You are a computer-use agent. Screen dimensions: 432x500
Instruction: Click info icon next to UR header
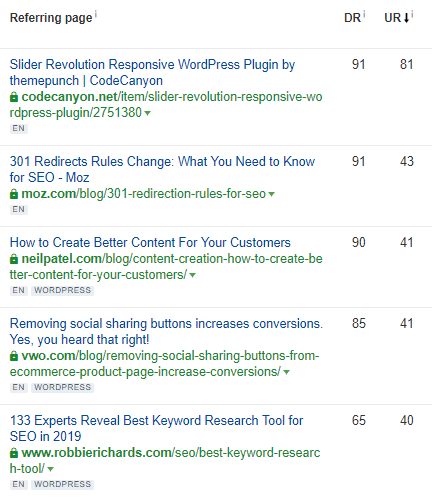click(412, 14)
